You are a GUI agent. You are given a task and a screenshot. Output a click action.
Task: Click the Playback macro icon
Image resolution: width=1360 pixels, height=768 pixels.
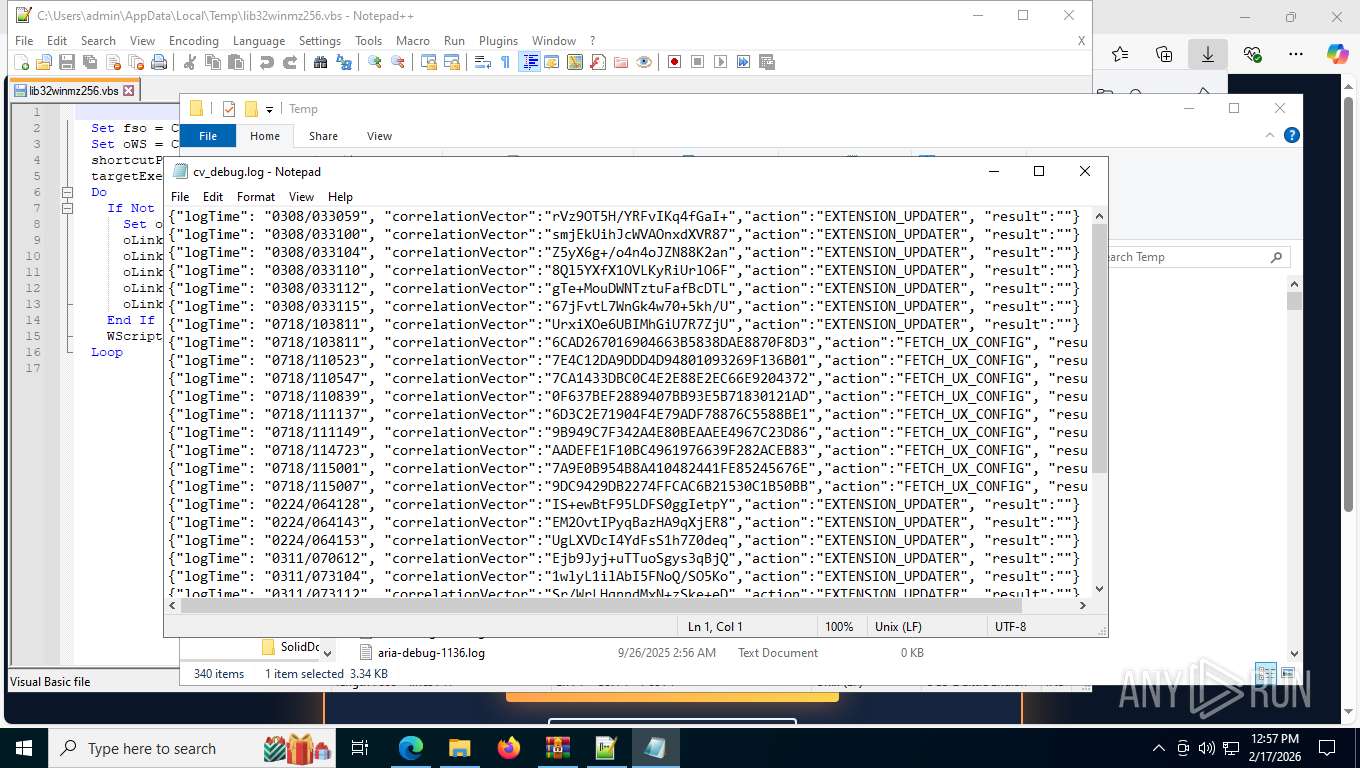click(x=721, y=62)
